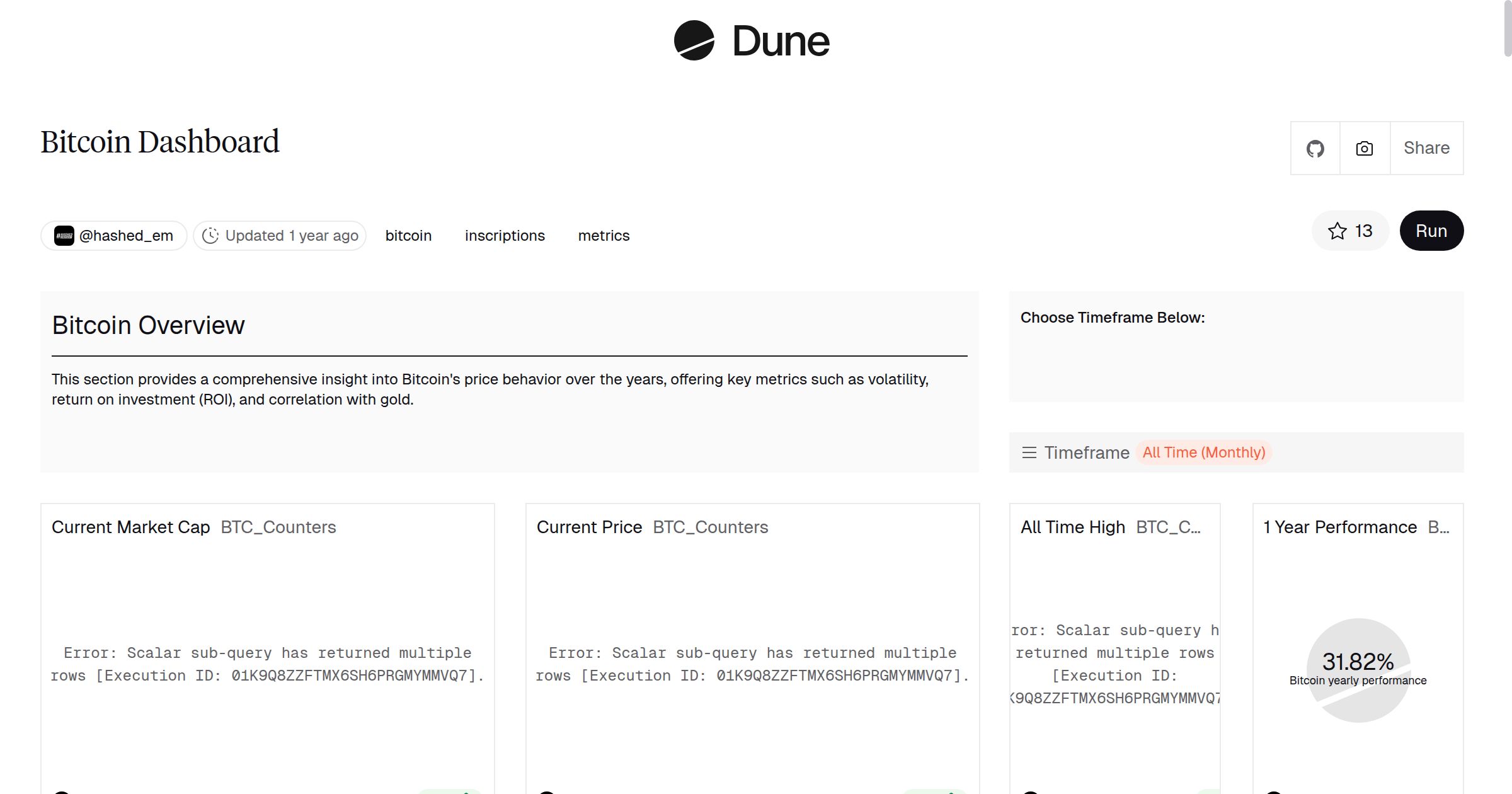The height and width of the screenshot is (794, 1512).
Task: Open the All Time (Monthly) timeframe dropdown
Action: point(1203,452)
